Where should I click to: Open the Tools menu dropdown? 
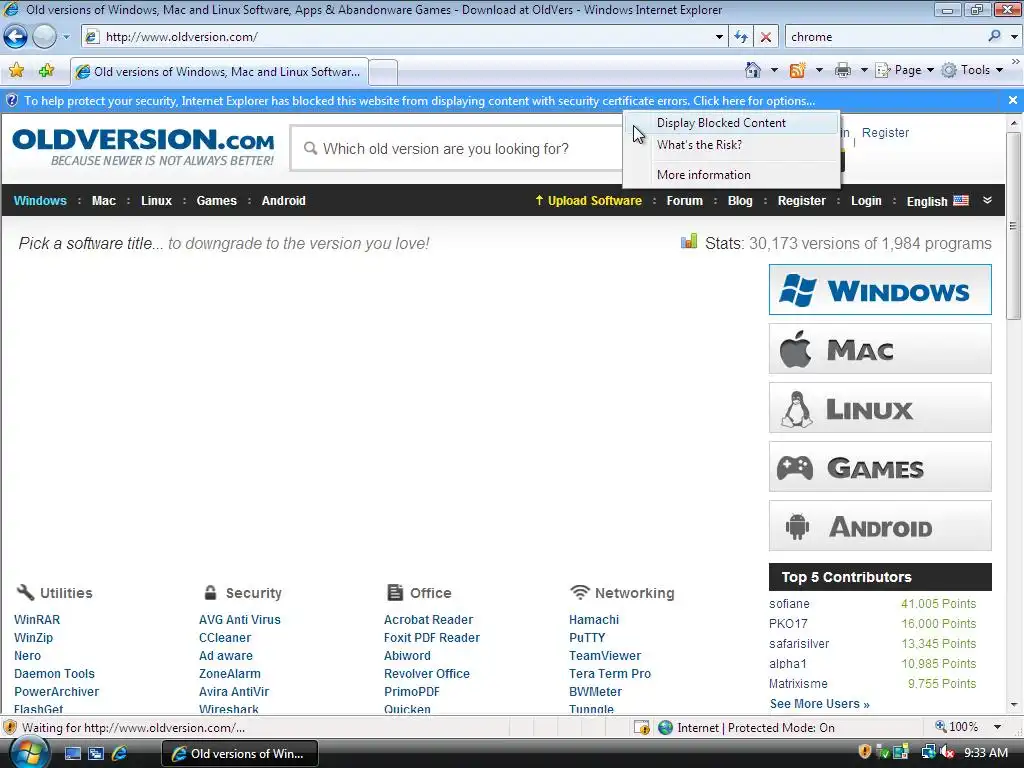point(972,70)
